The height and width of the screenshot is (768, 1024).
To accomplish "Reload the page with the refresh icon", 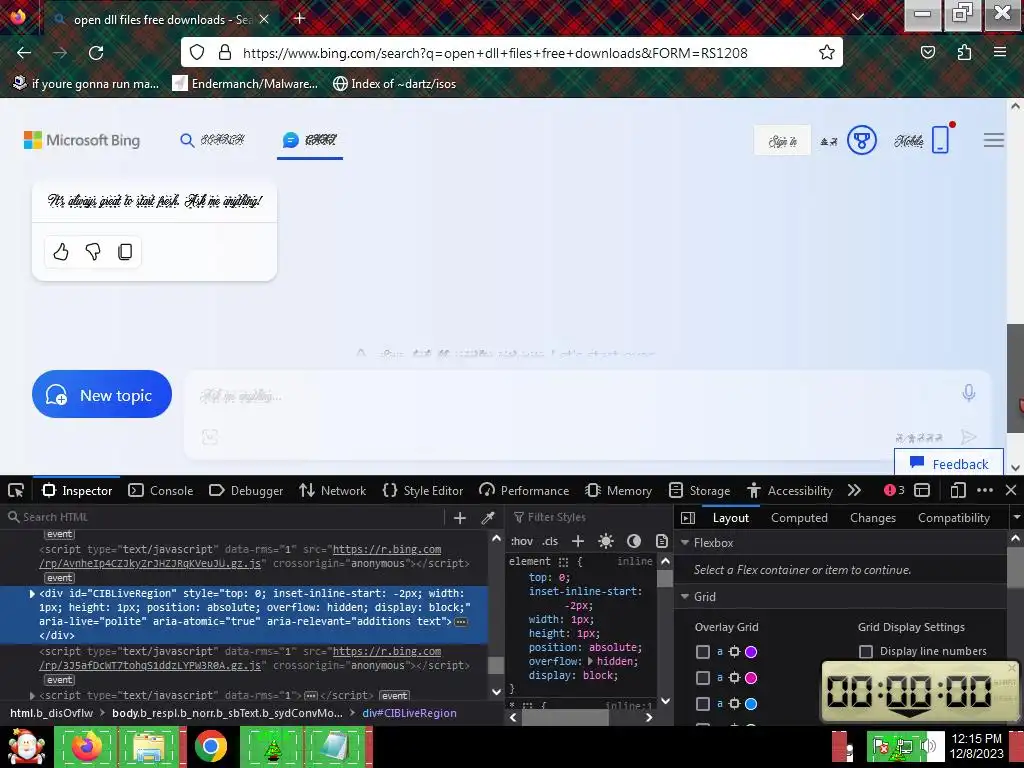I will point(96,53).
